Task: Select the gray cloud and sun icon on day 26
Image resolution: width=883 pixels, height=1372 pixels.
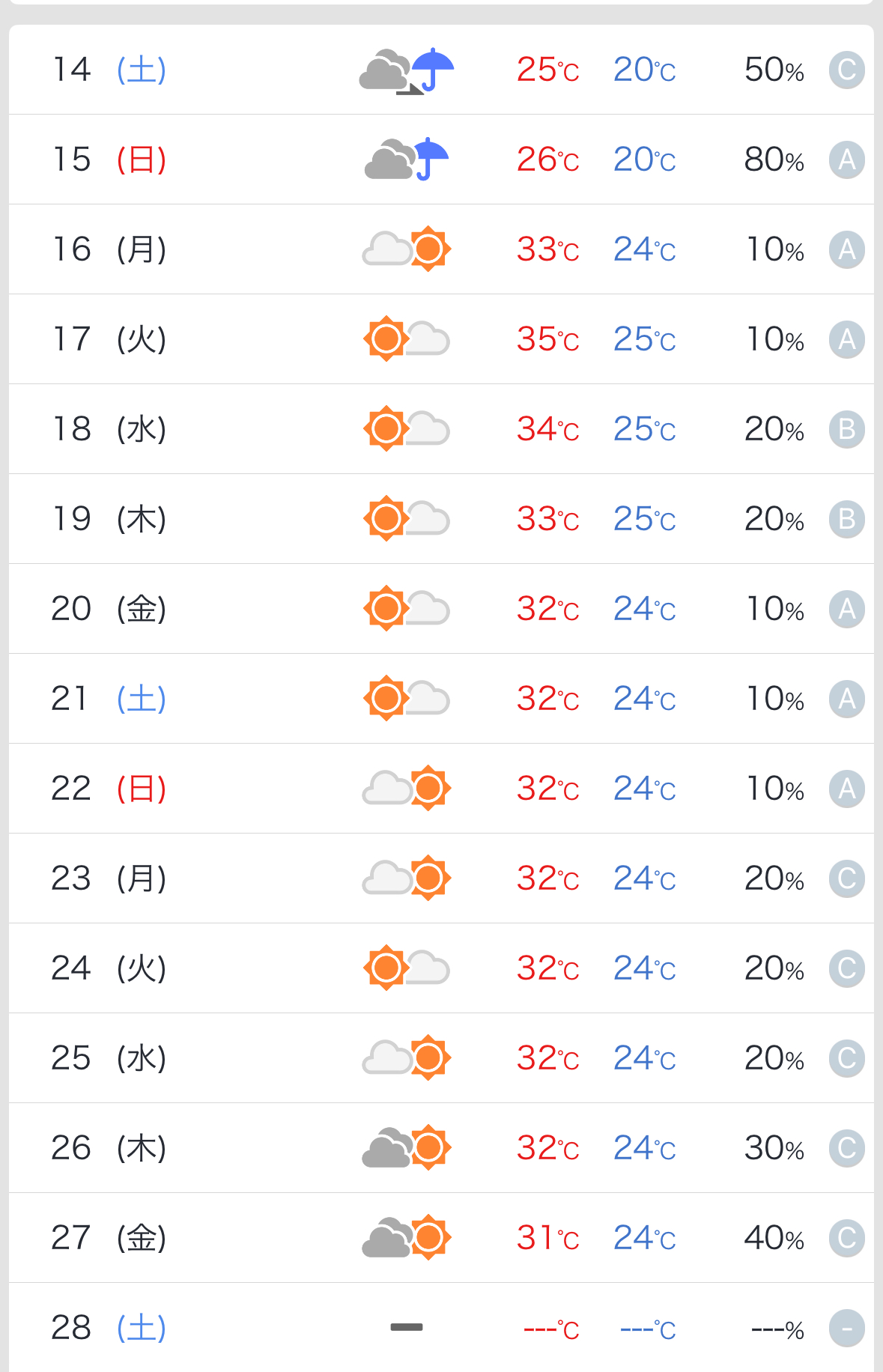Action: pos(407,1147)
